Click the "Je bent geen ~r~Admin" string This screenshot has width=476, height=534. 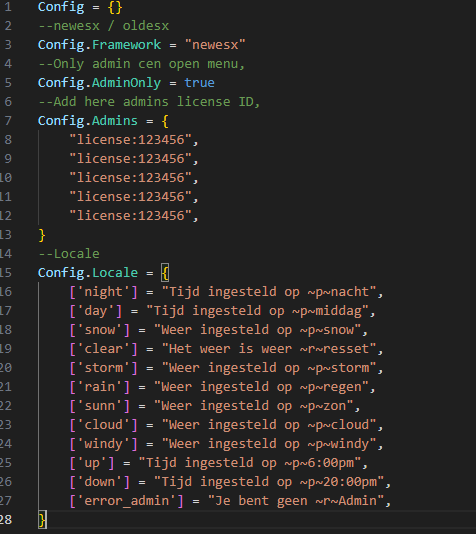tap(296, 501)
